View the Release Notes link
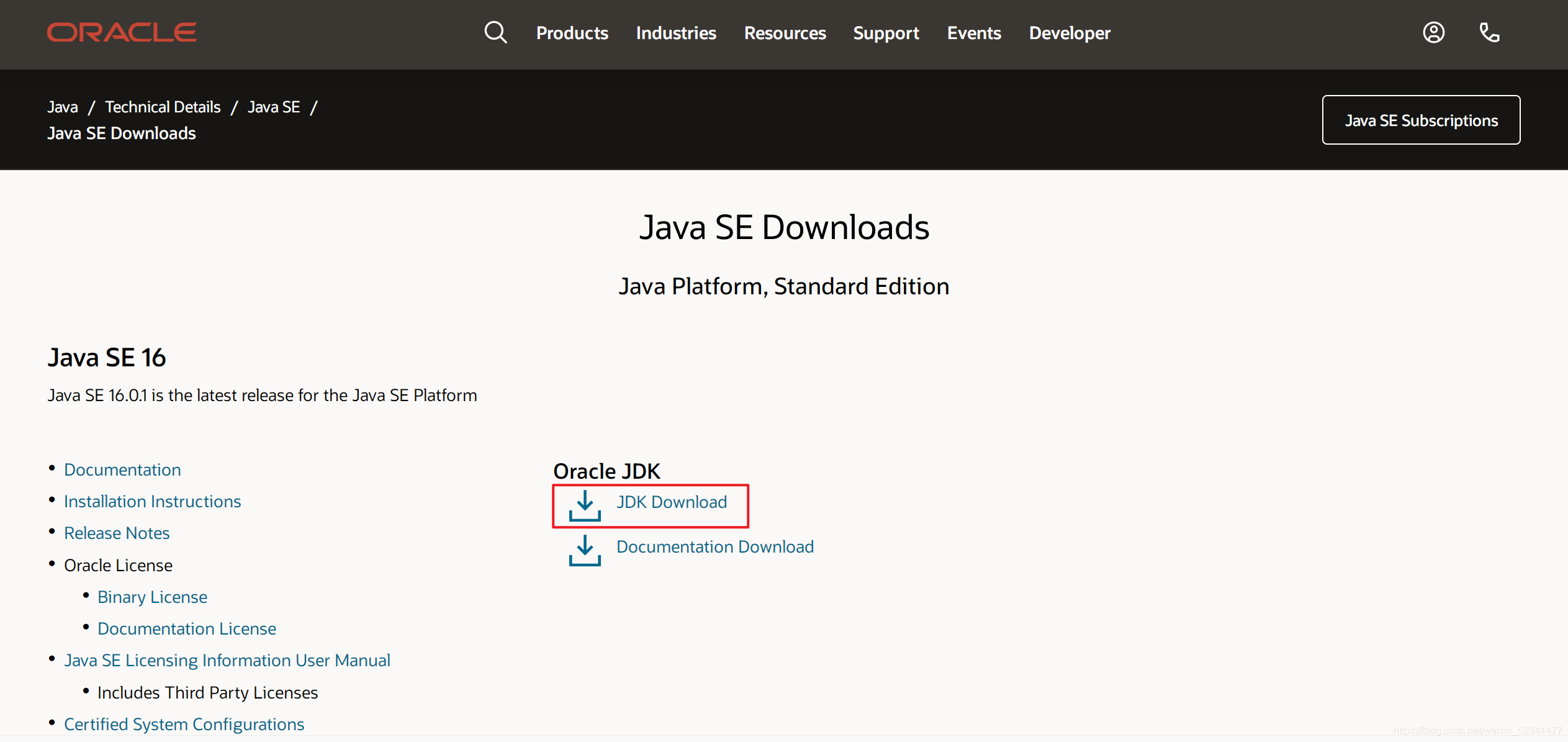The image size is (1568, 742). (117, 533)
